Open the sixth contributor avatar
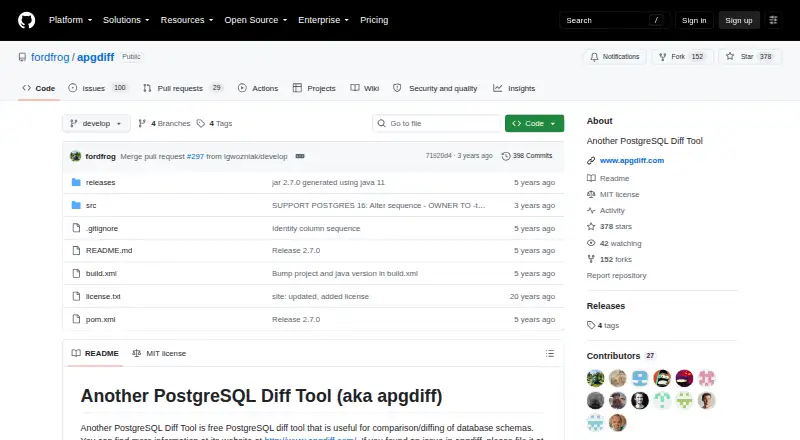Image resolution: width=800 pixels, height=440 pixels. pyautogui.click(x=707, y=378)
